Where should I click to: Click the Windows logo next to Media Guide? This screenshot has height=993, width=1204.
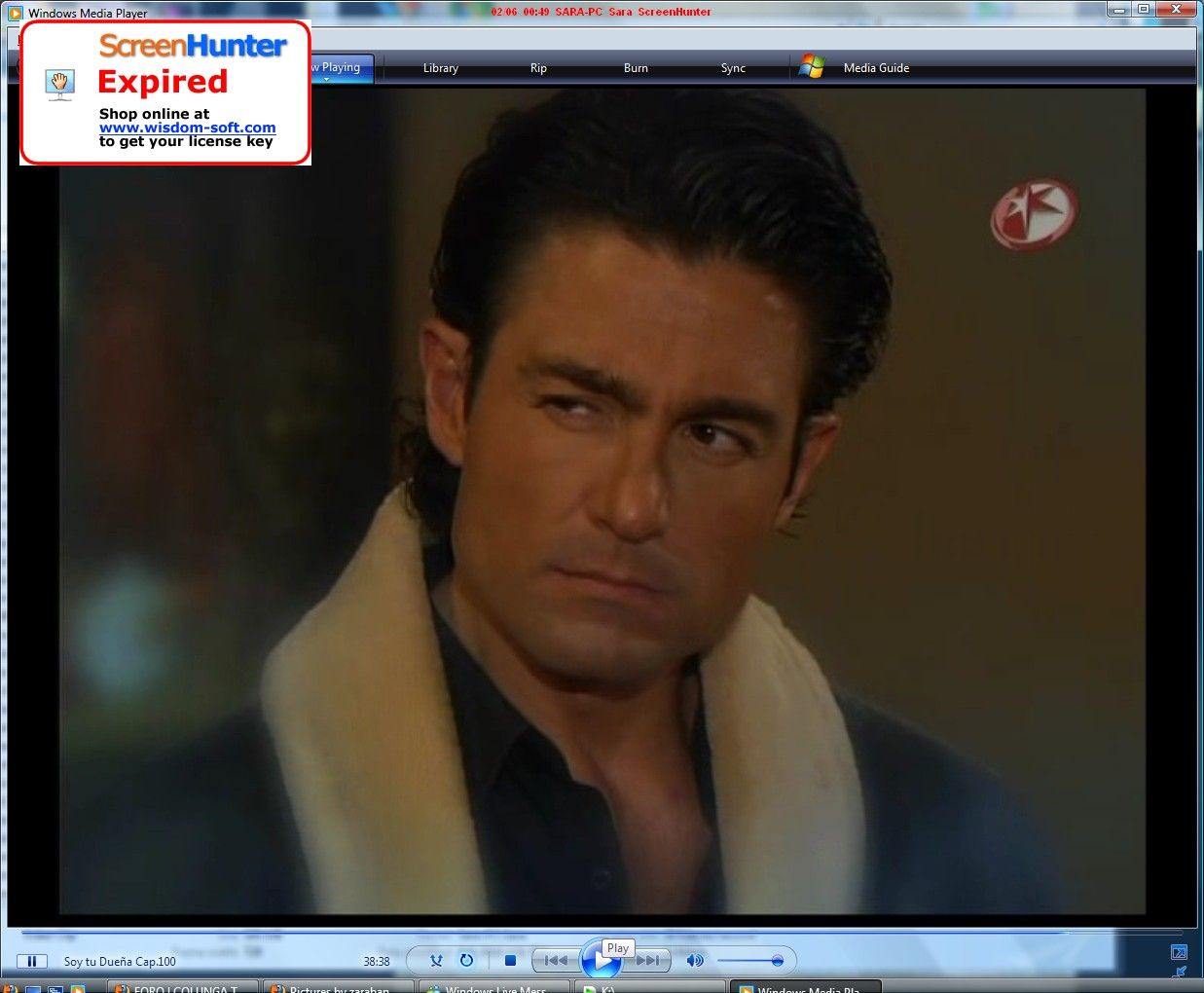click(x=811, y=67)
